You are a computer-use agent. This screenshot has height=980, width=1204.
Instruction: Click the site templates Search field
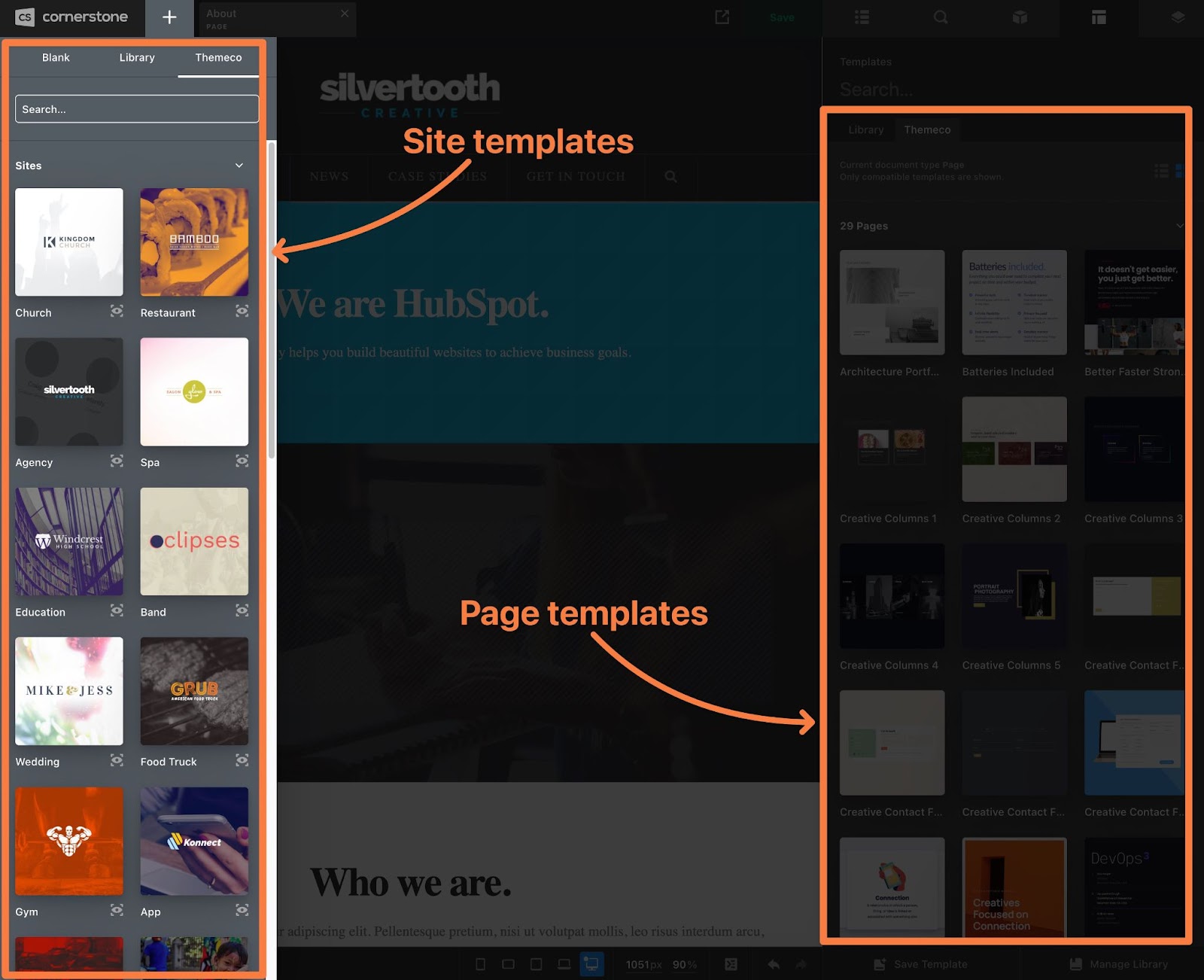coord(137,109)
